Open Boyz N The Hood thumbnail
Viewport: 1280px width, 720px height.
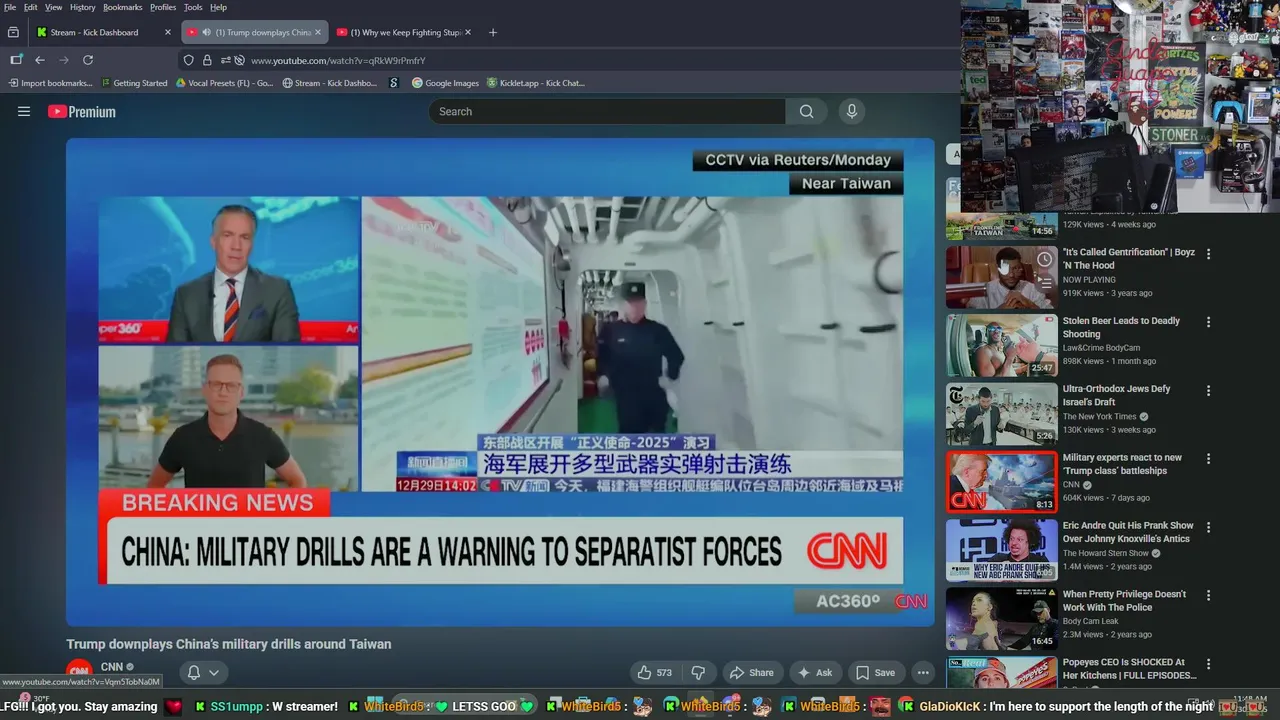(1002, 277)
